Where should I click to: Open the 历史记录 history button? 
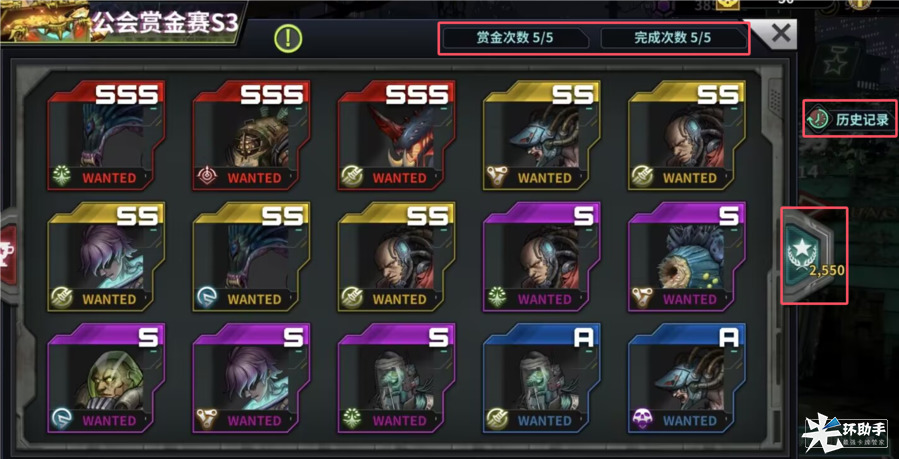point(849,119)
